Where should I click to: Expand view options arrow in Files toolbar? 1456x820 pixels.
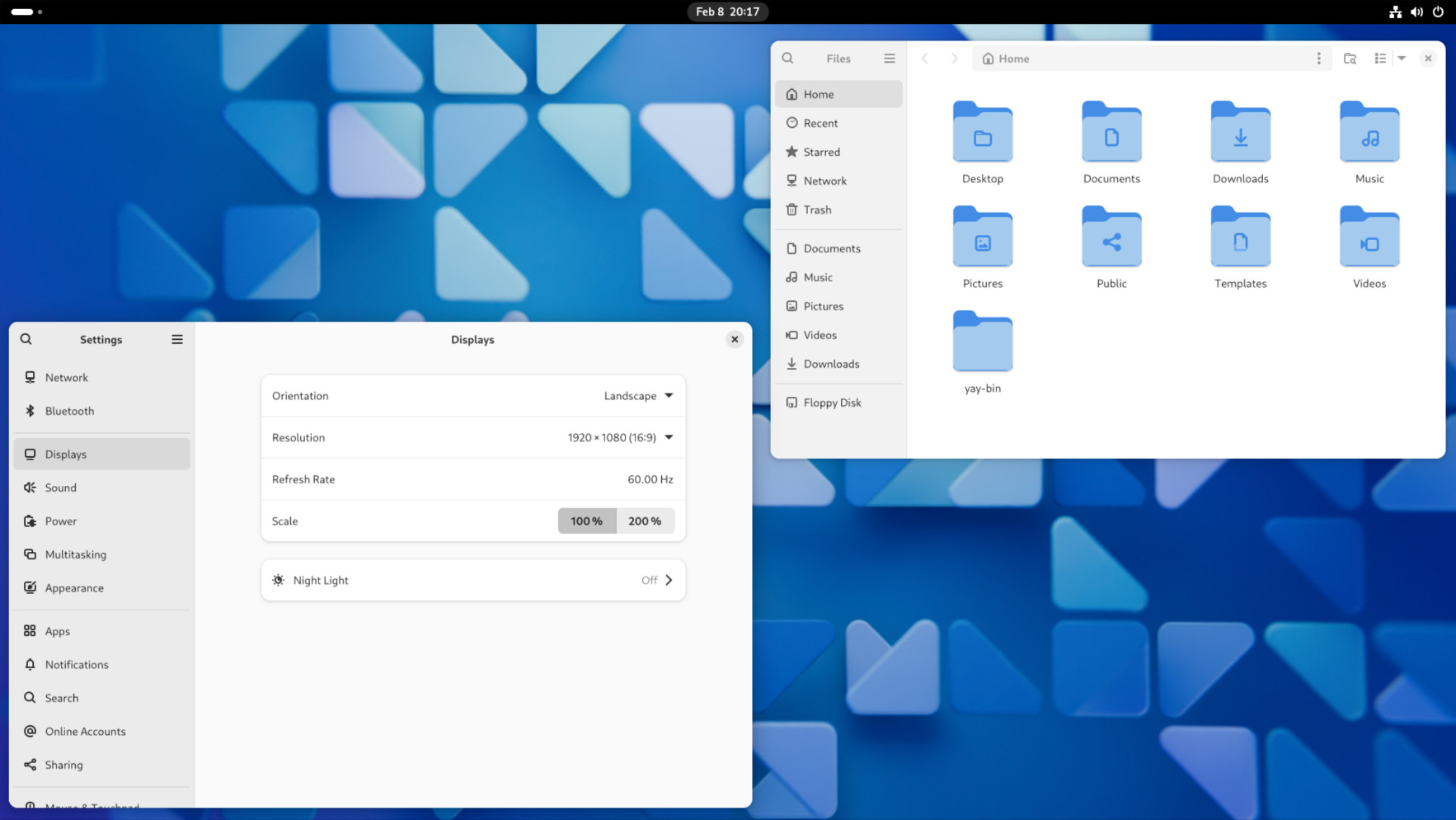pos(1402,59)
